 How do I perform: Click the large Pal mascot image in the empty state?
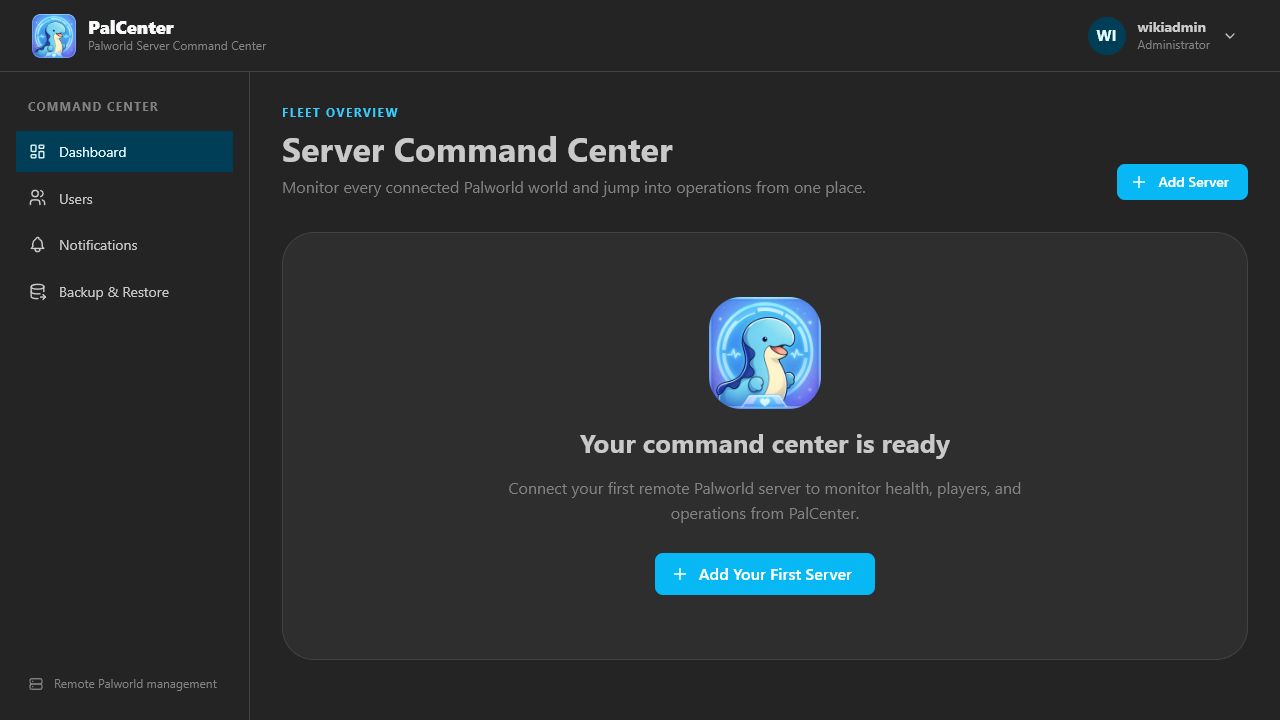(765, 353)
